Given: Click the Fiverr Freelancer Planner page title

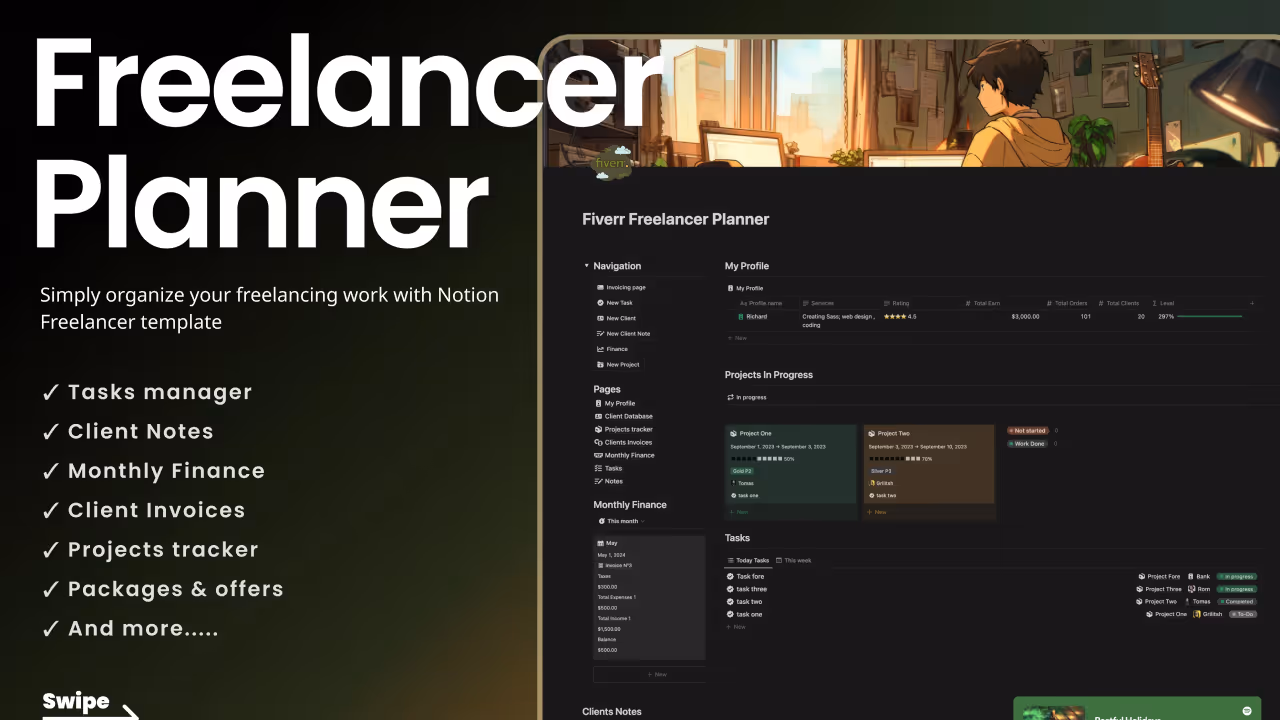Looking at the screenshot, I should pyautogui.click(x=676, y=219).
